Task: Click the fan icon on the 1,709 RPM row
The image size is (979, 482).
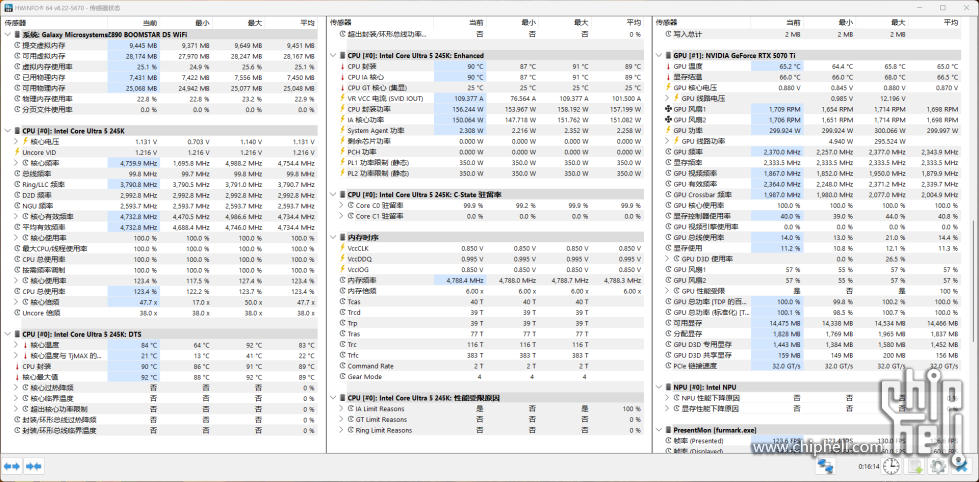Action: coord(667,109)
